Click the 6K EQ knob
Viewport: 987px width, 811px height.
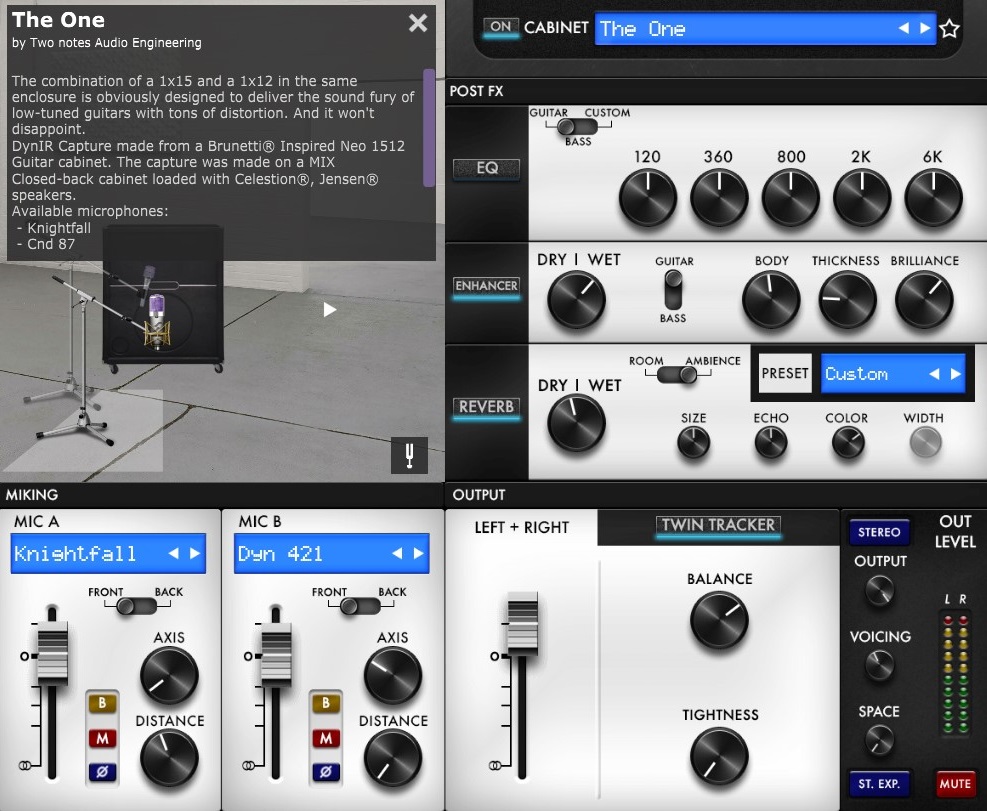click(x=933, y=198)
